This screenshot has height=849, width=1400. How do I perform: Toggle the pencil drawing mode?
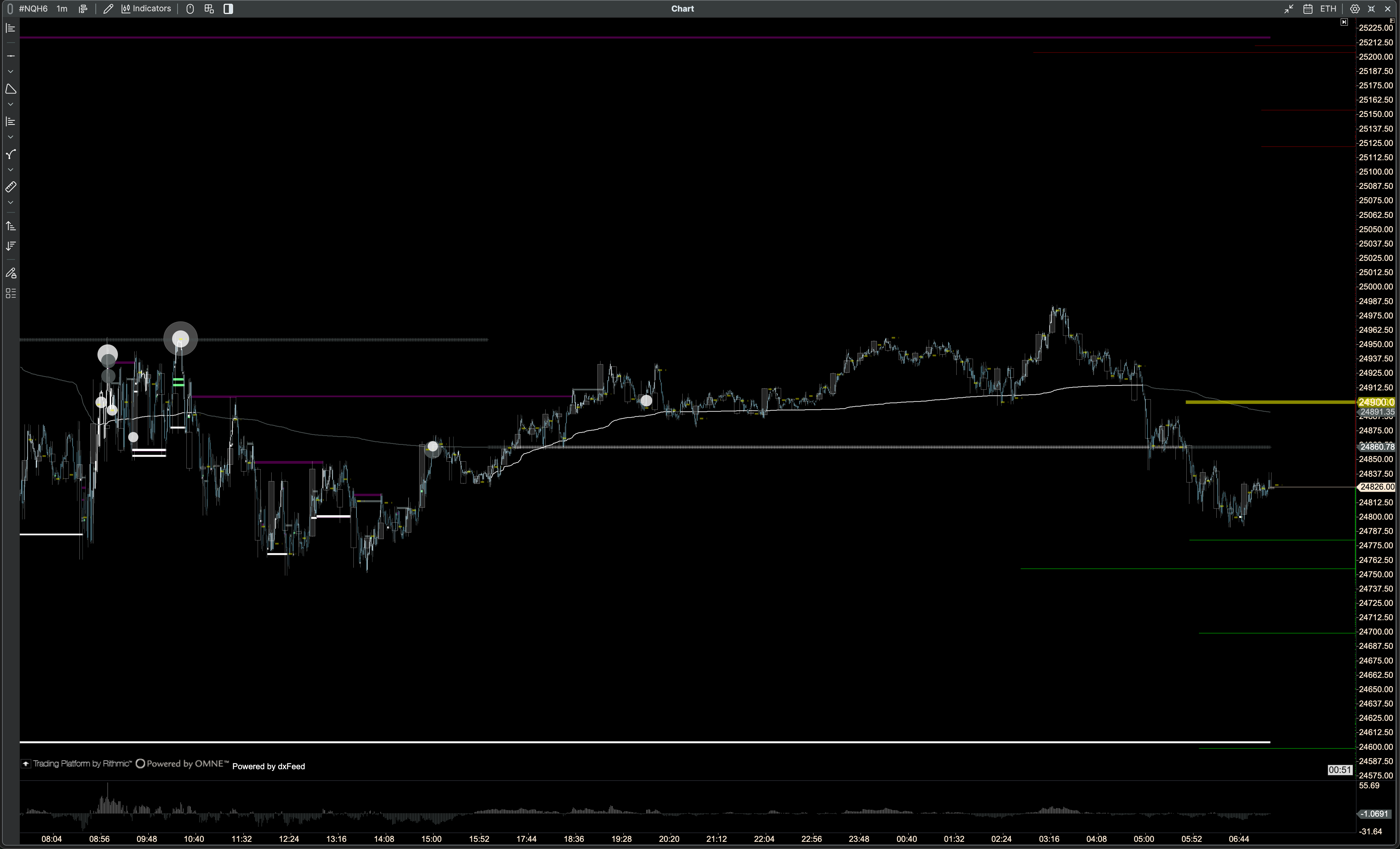108,9
